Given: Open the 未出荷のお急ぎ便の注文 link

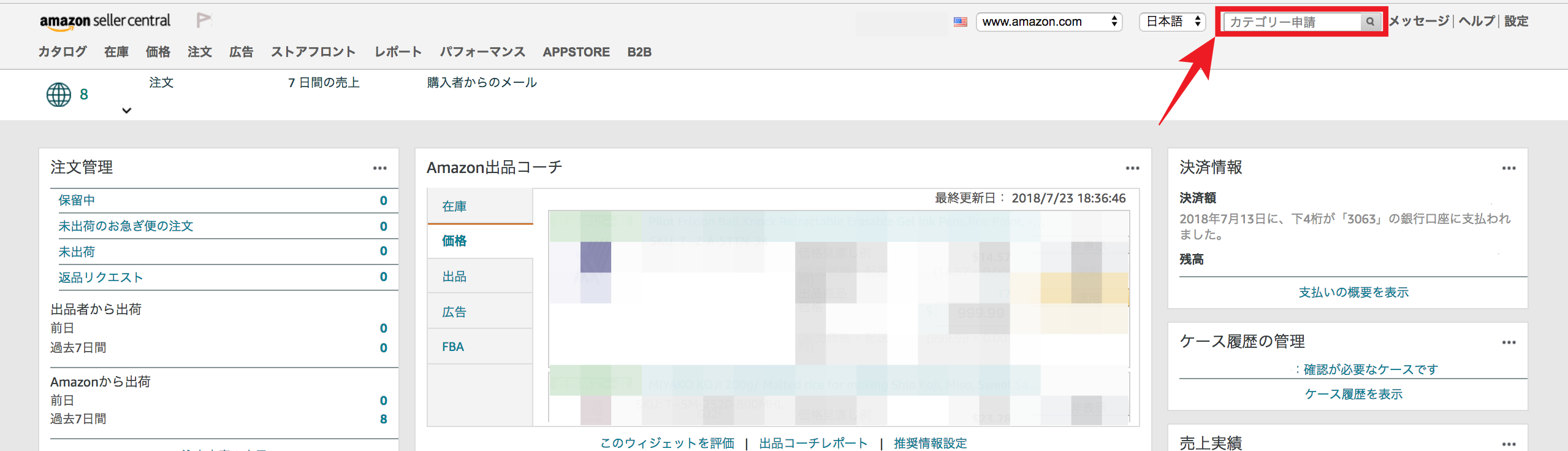Looking at the screenshot, I should (x=126, y=226).
